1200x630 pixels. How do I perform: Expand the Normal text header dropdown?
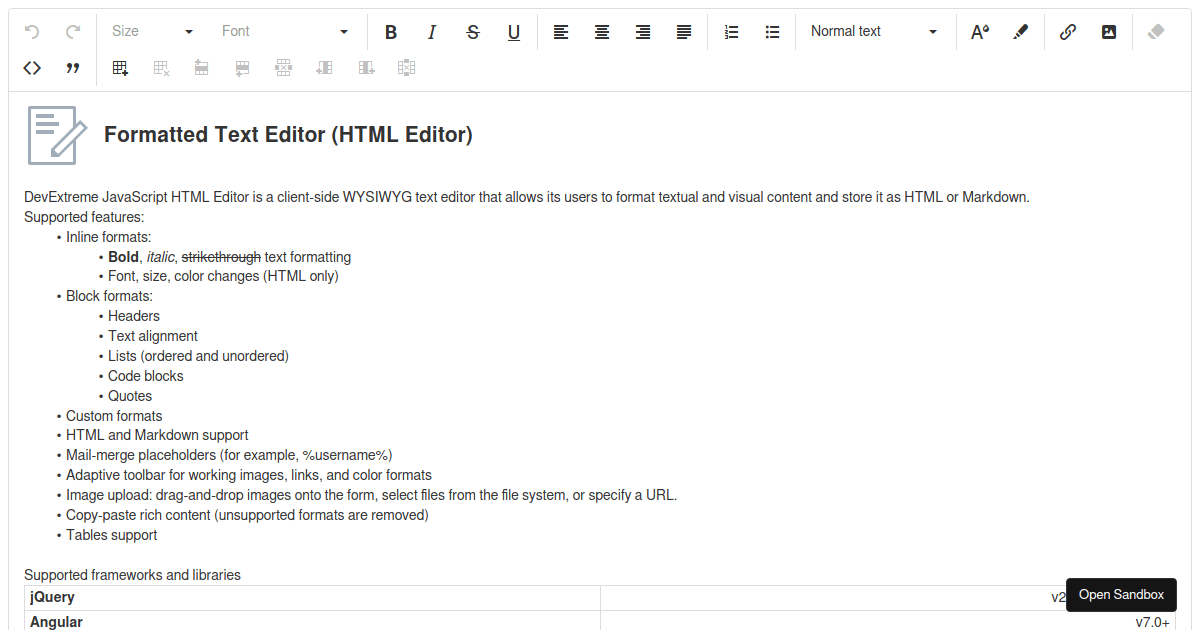874,32
